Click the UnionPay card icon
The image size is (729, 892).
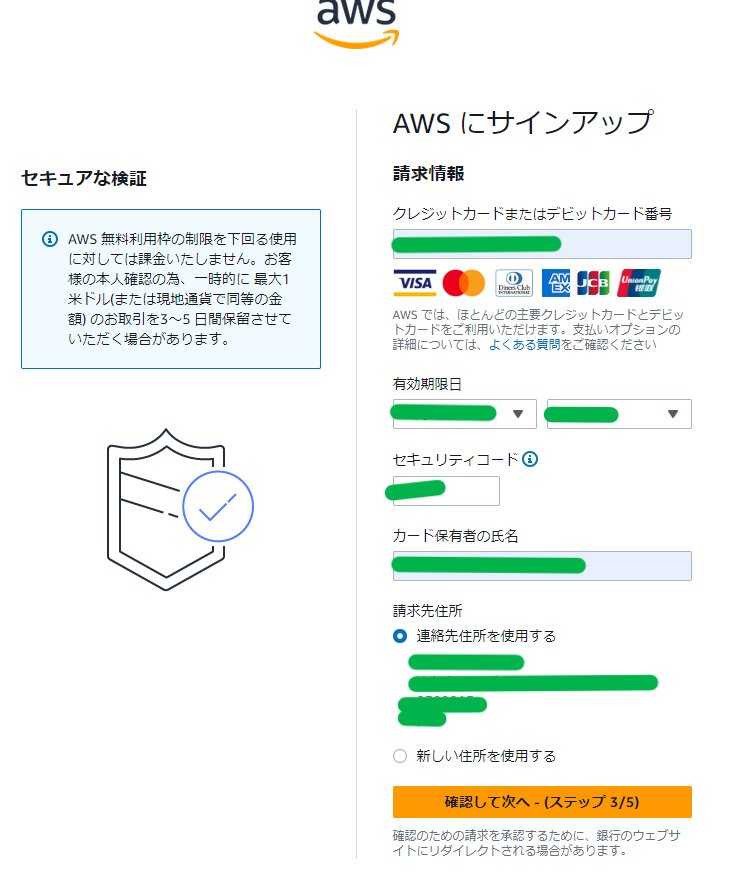click(x=639, y=283)
